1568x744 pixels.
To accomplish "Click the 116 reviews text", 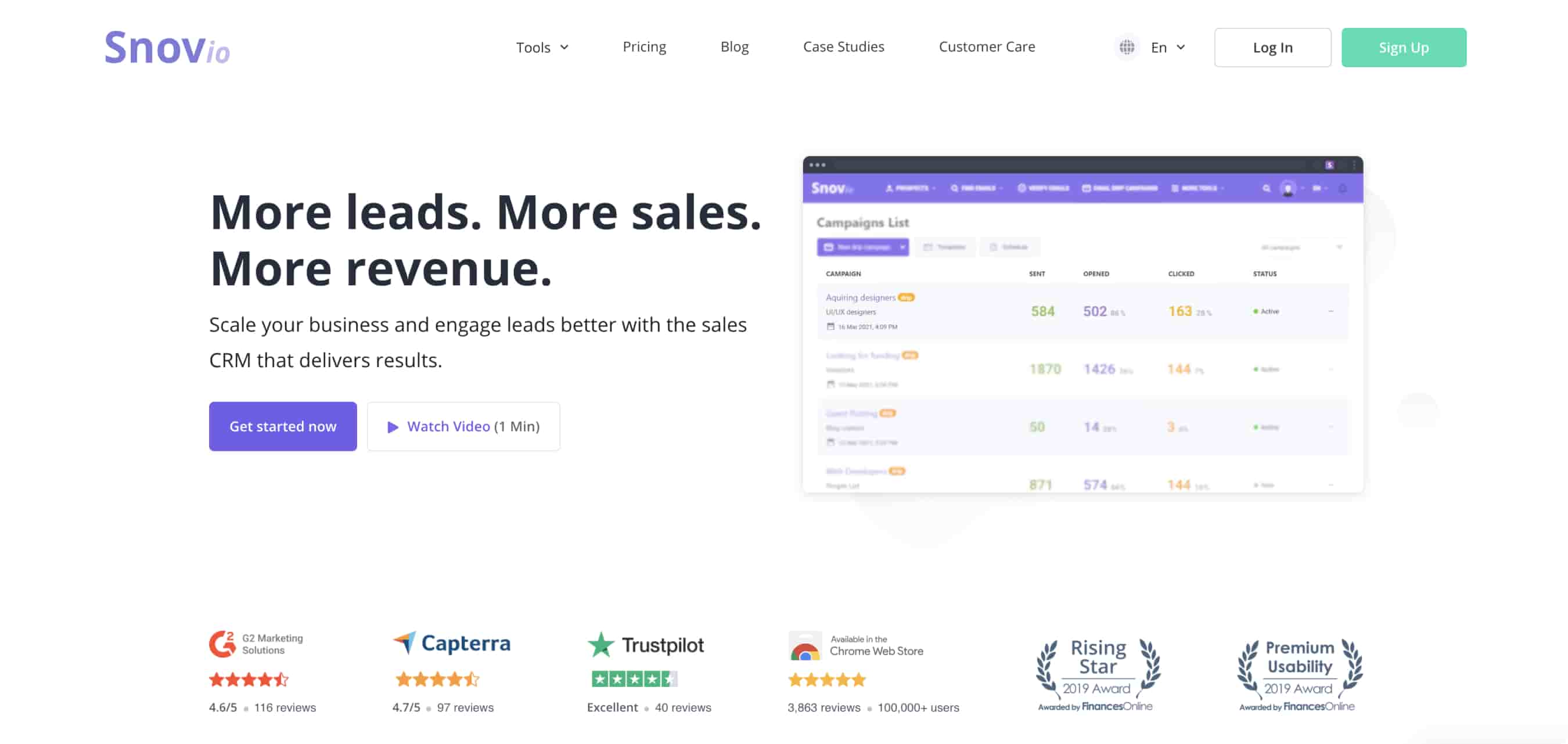I will 285,707.
